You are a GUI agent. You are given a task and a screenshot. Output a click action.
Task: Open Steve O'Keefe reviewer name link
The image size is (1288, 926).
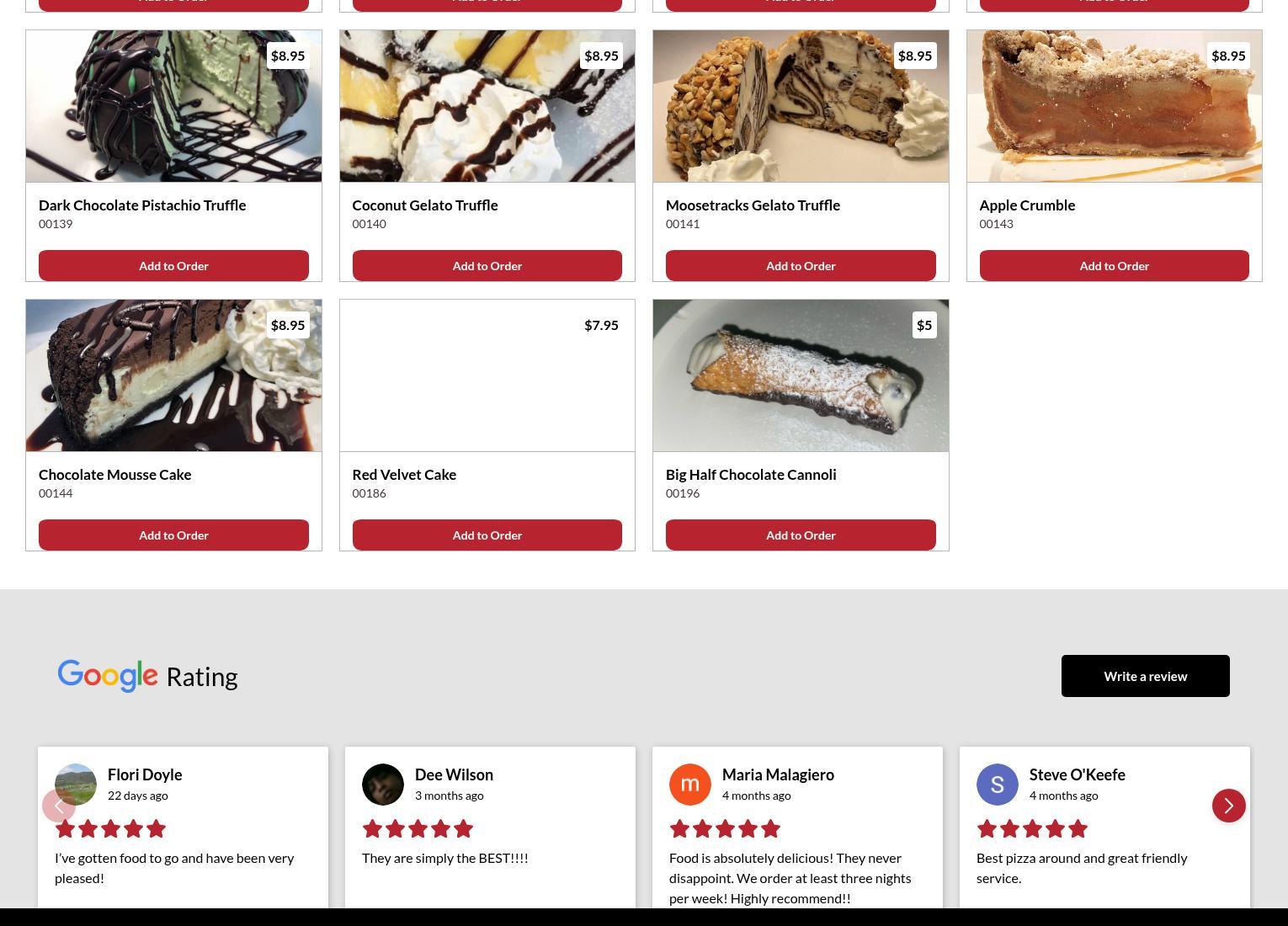pyautogui.click(x=1078, y=774)
